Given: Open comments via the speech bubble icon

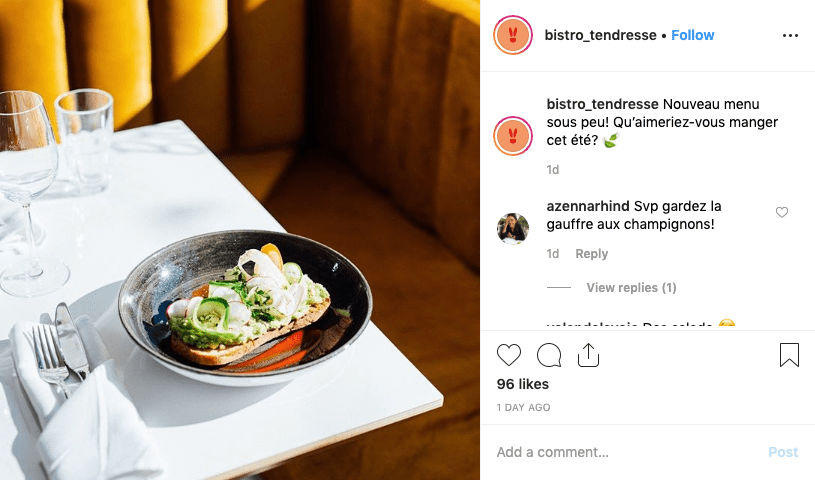Looking at the screenshot, I should point(549,355).
